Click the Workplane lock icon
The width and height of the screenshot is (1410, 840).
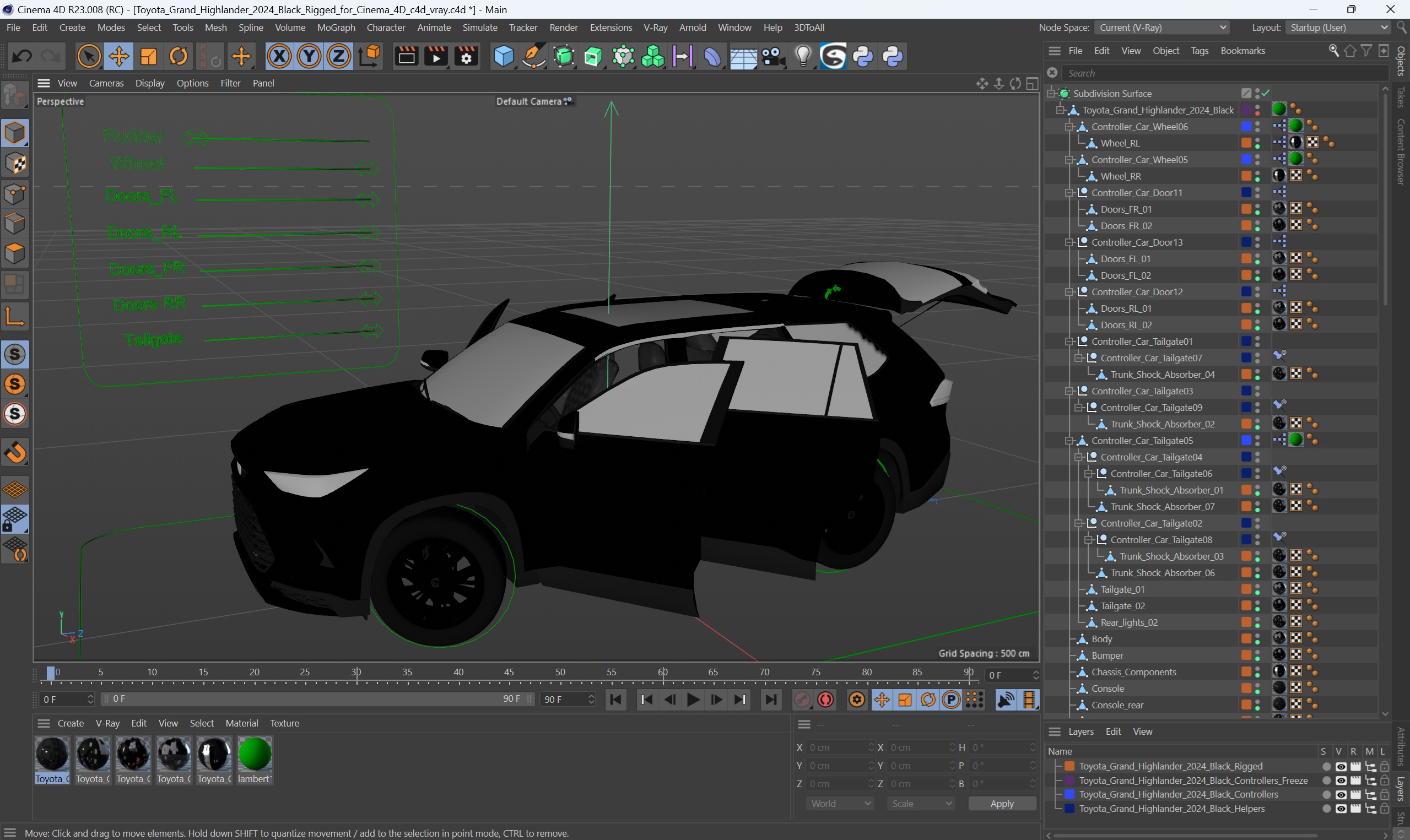(15, 519)
